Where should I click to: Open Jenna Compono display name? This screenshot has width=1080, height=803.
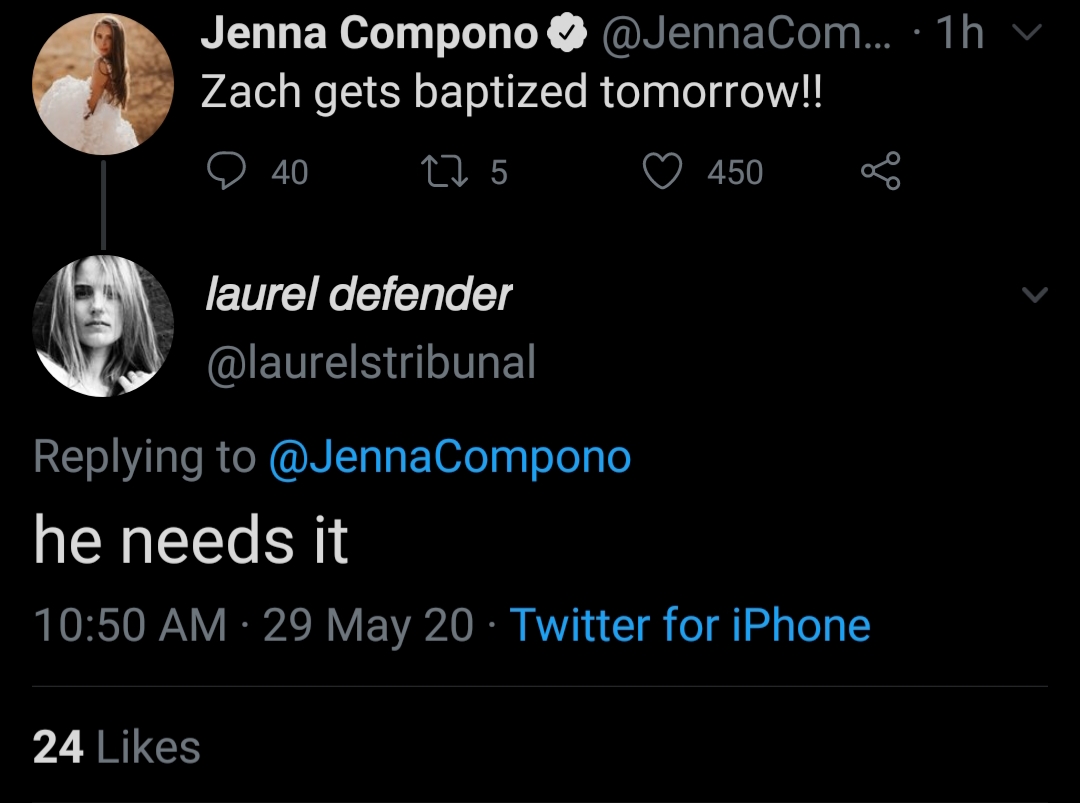(x=369, y=33)
